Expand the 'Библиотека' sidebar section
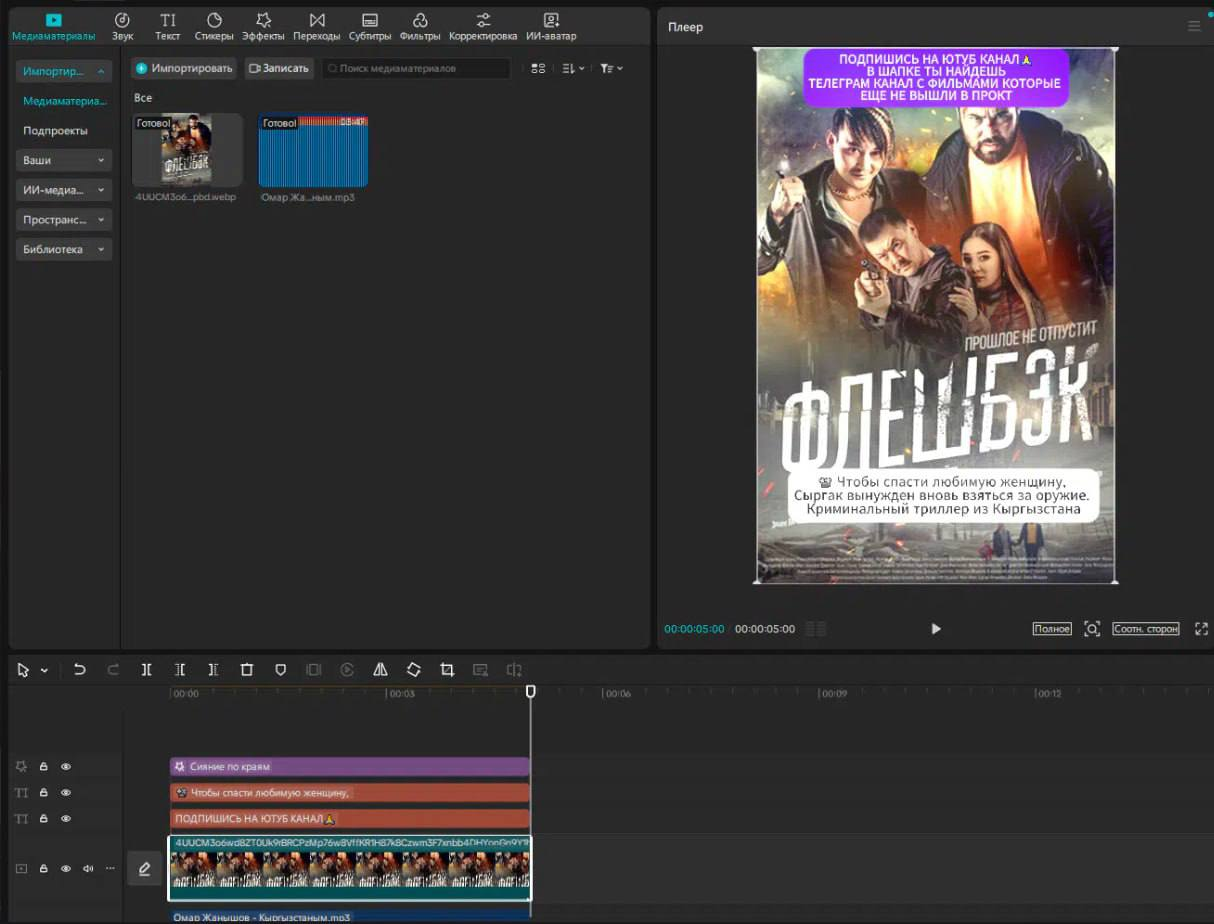The width and height of the screenshot is (1214, 924). coord(64,249)
